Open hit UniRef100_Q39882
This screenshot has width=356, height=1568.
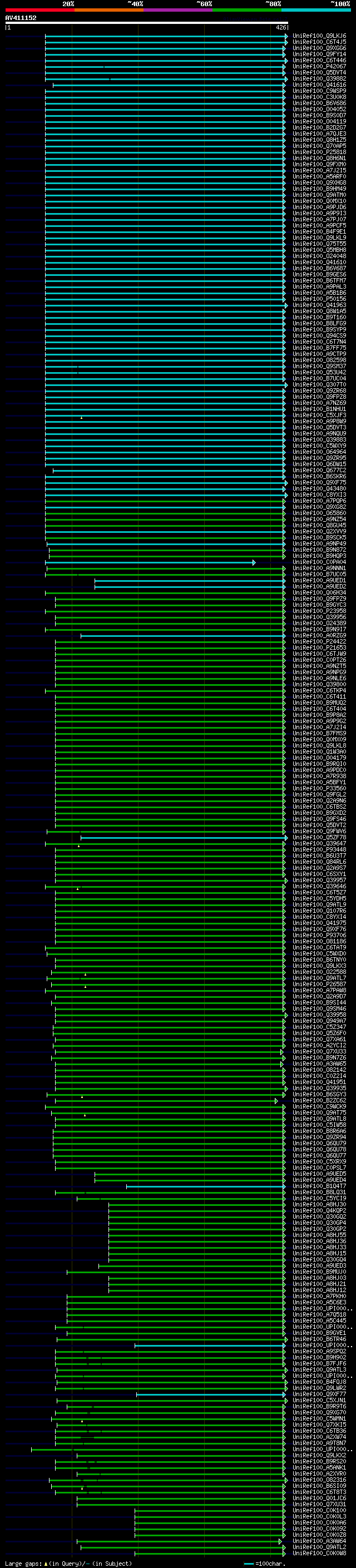point(319,78)
